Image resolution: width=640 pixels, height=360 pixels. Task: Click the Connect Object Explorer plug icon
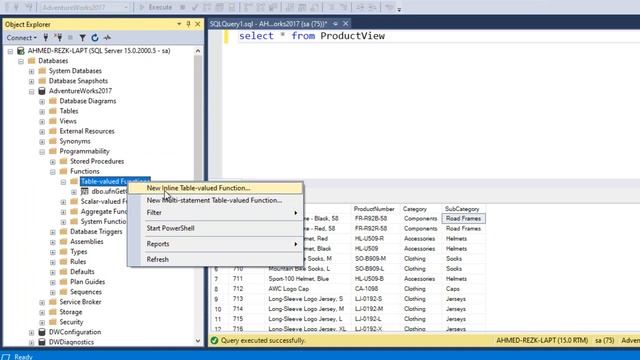coord(46,38)
